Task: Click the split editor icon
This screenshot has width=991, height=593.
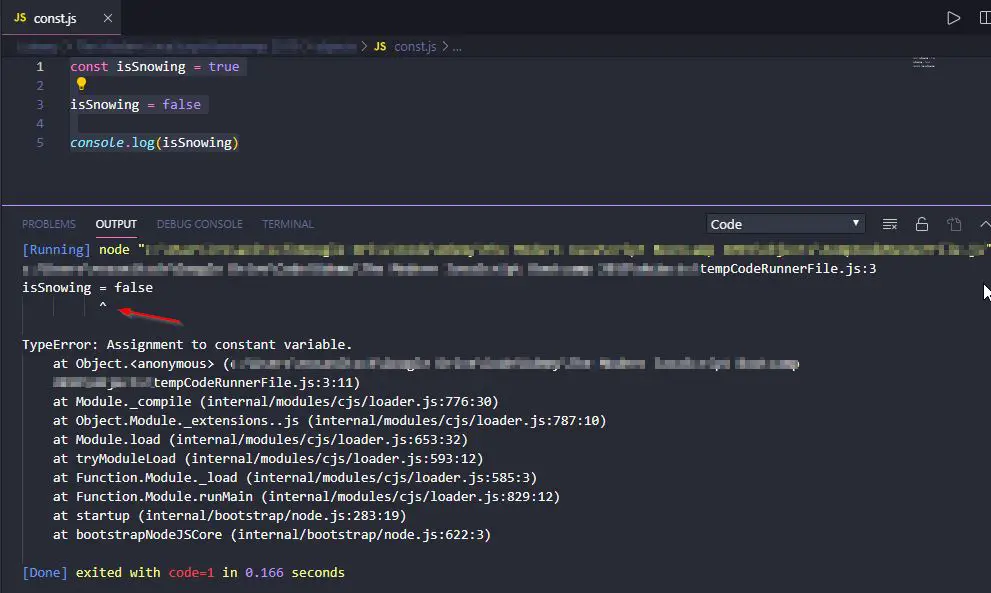Action: 985,18
